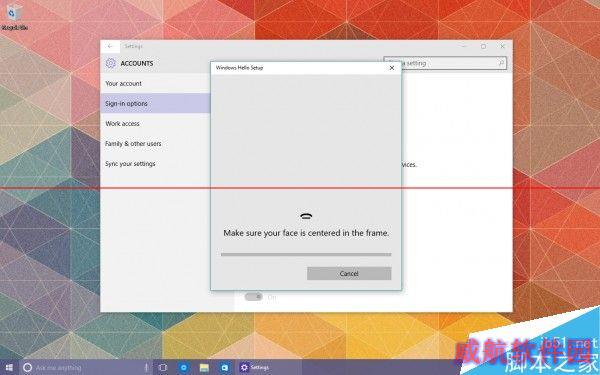Close the Windows Hello Setup dialog
The width and height of the screenshot is (600, 375).
[x=391, y=68]
